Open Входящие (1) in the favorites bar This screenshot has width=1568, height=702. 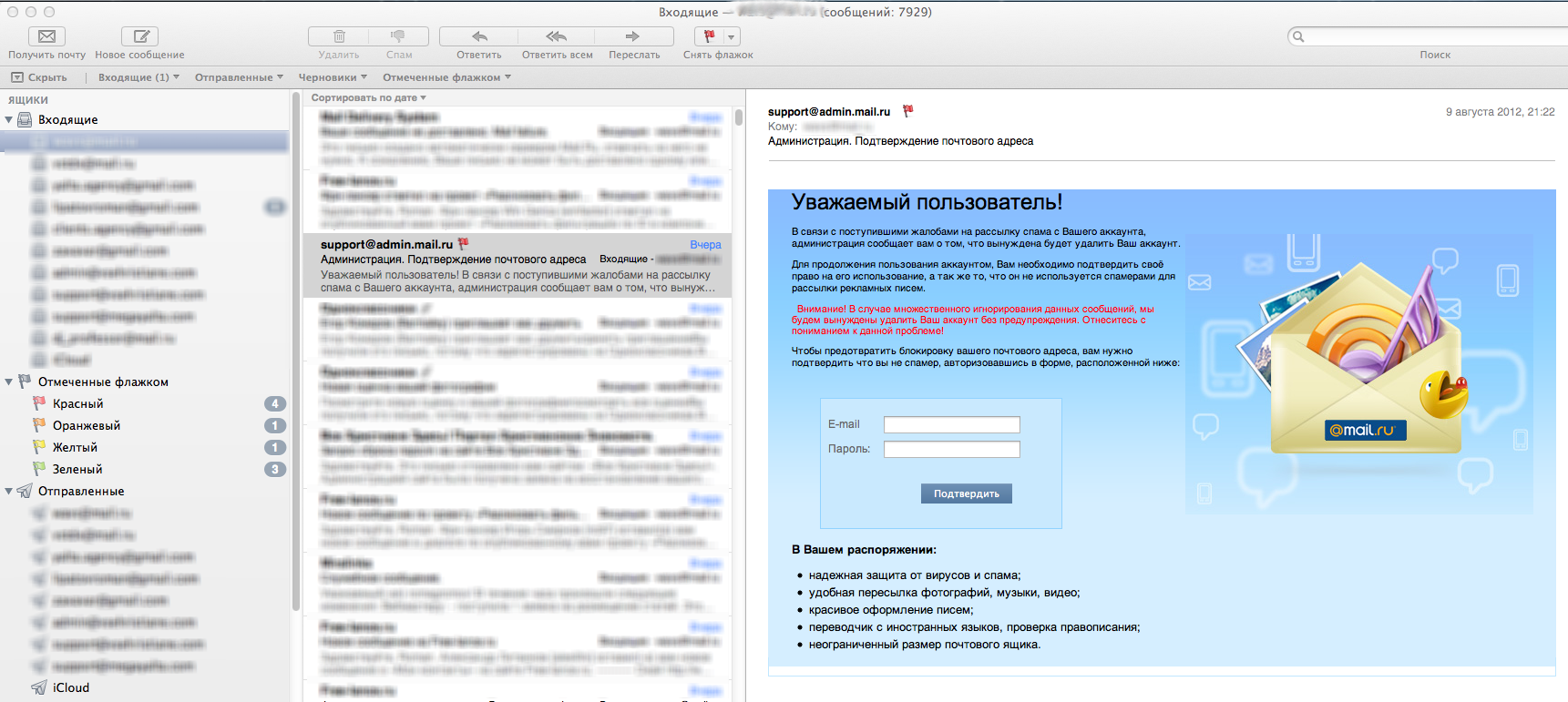point(138,77)
